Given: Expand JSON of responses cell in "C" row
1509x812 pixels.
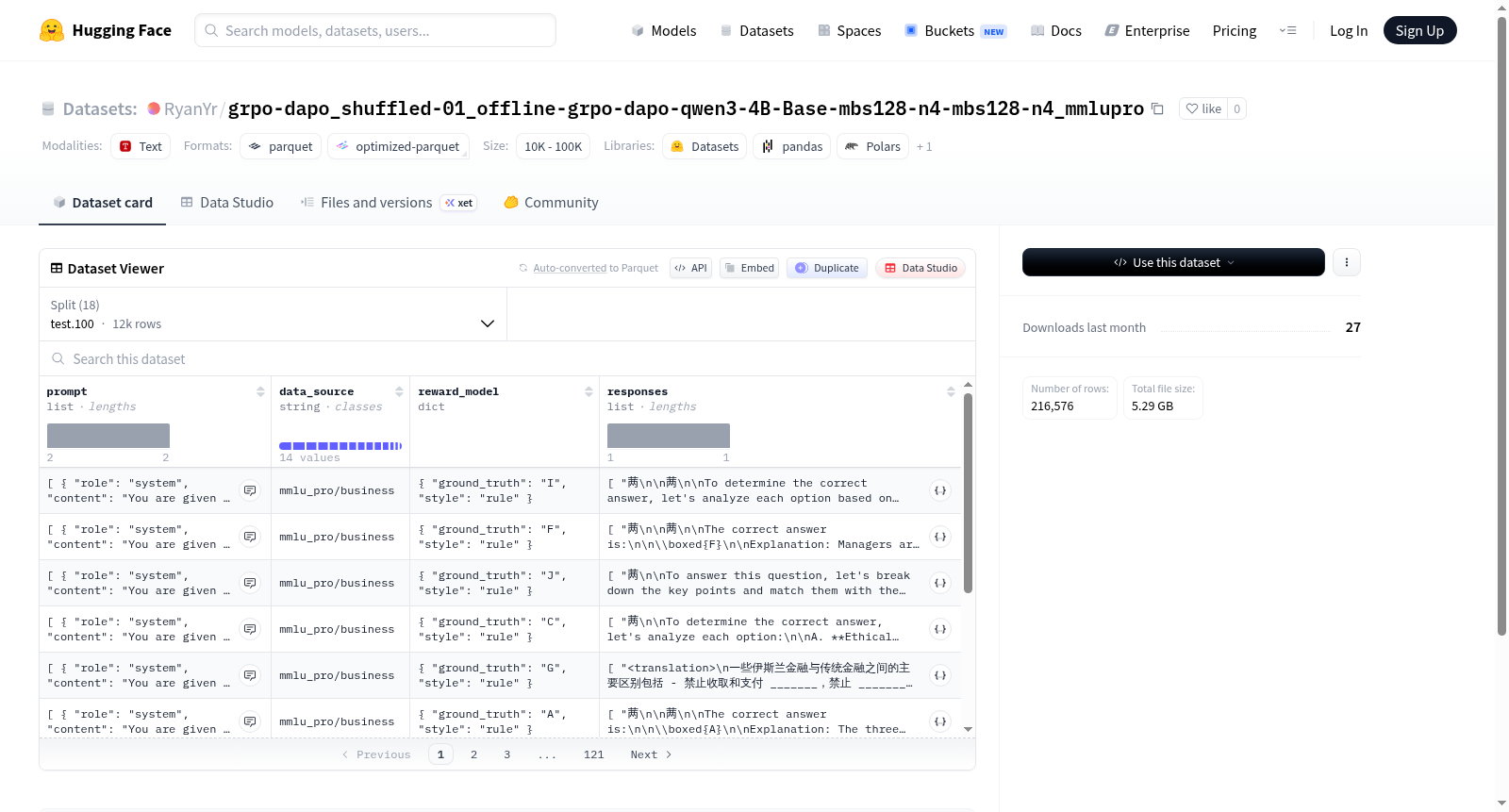Looking at the screenshot, I should [x=940, y=629].
